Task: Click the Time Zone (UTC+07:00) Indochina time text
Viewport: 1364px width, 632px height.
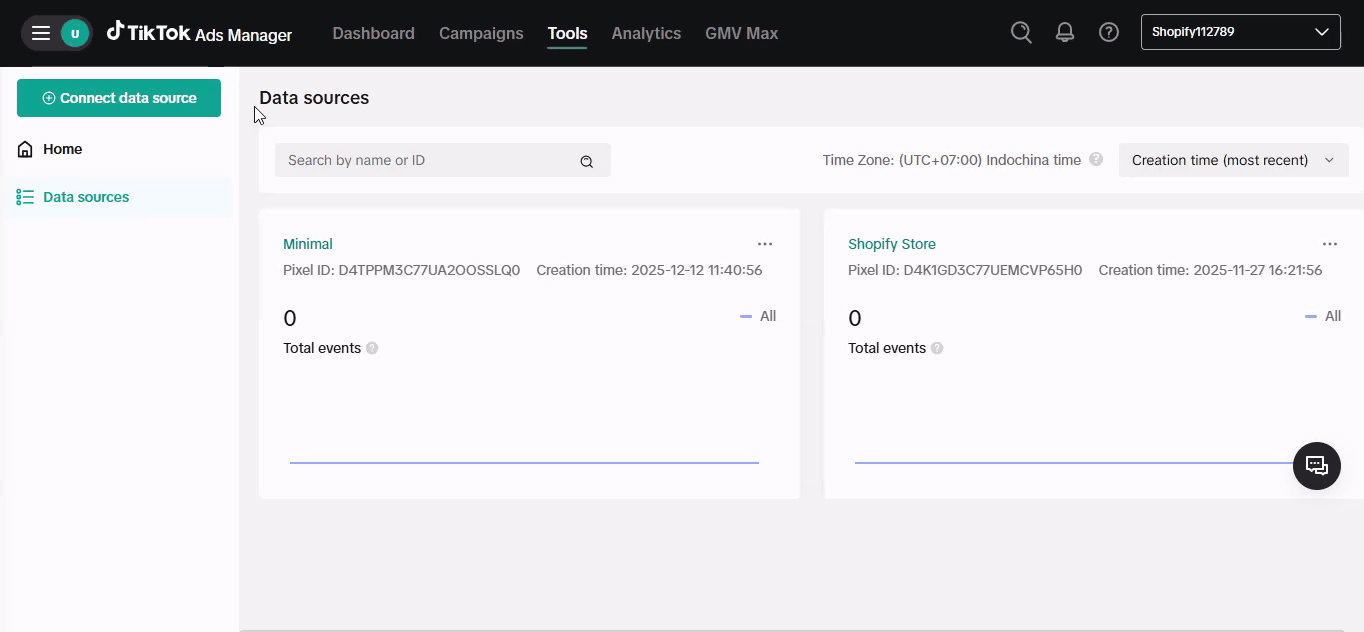Action: 952,160
